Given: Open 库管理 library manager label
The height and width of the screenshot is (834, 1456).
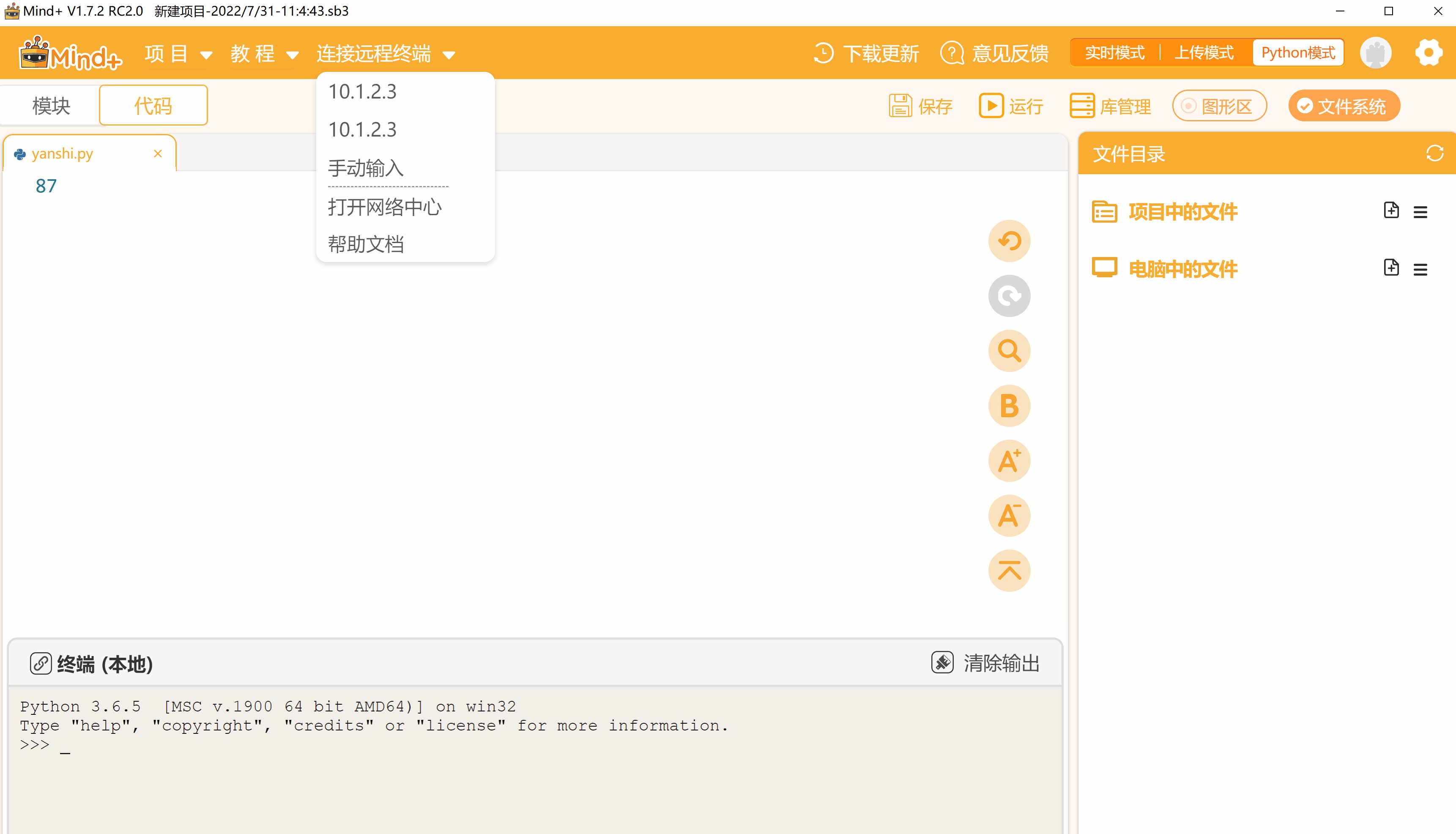Looking at the screenshot, I should (x=1125, y=107).
